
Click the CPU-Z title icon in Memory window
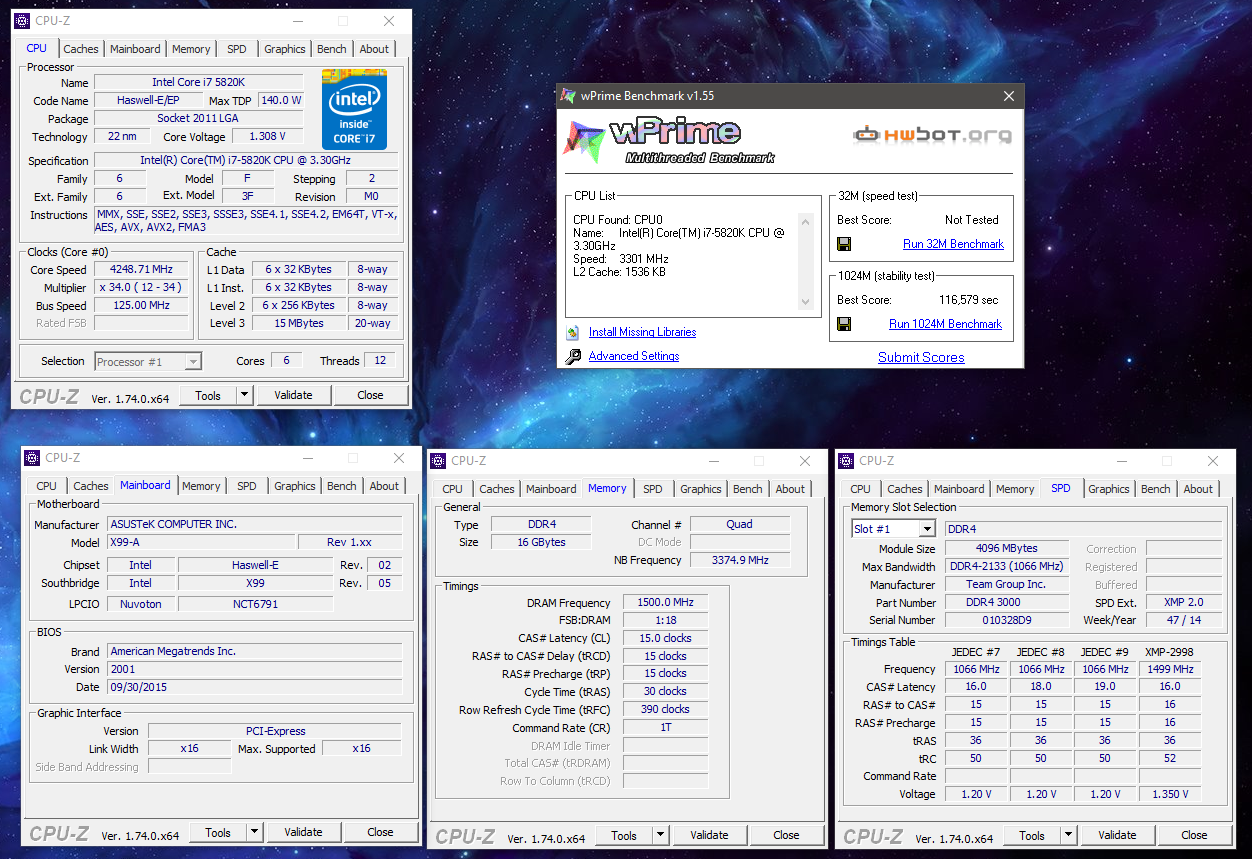click(x=439, y=461)
